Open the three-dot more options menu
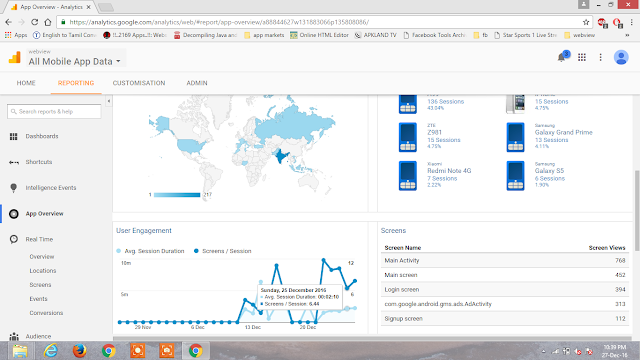 [600, 58]
